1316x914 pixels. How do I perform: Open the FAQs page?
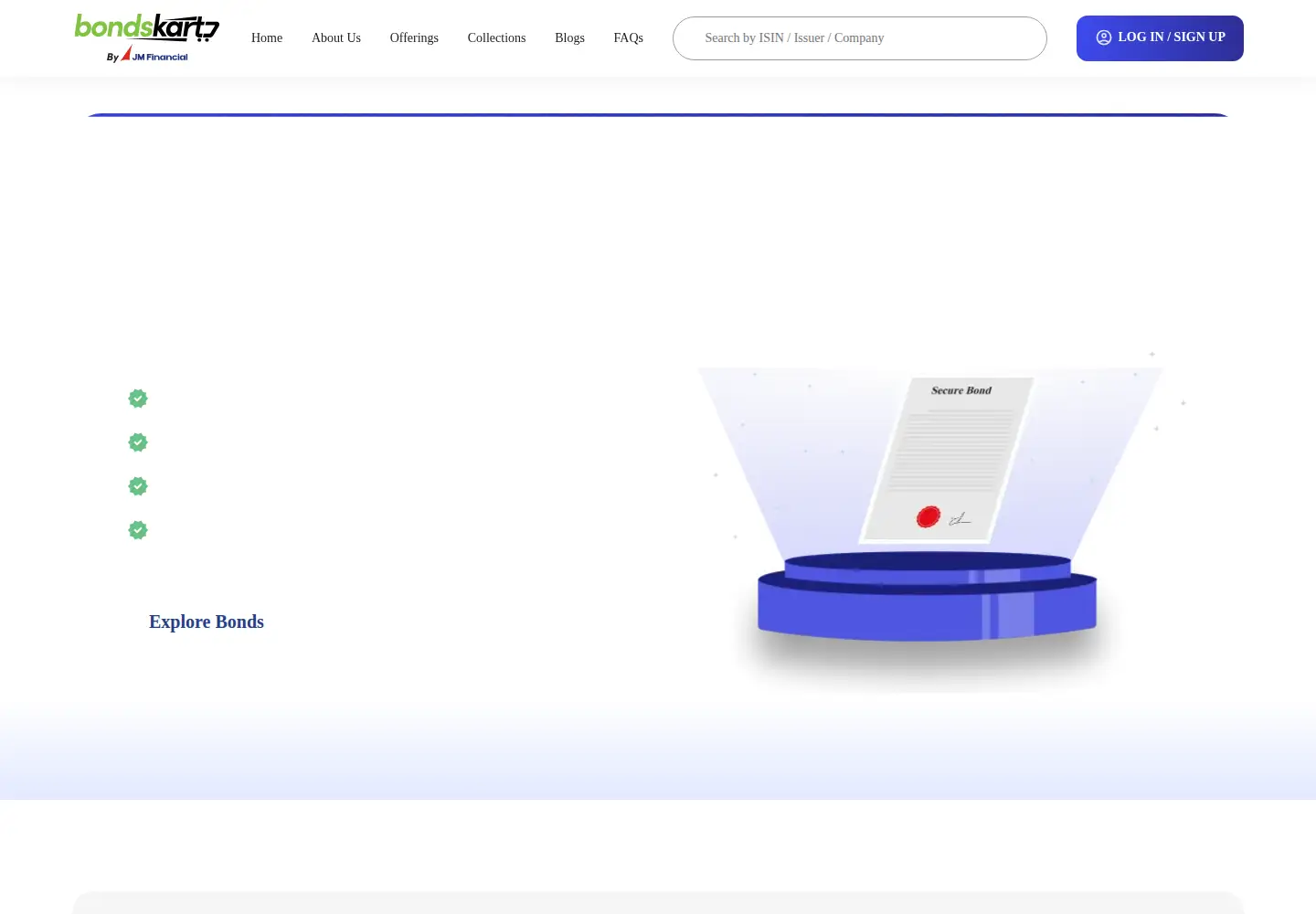click(629, 37)
